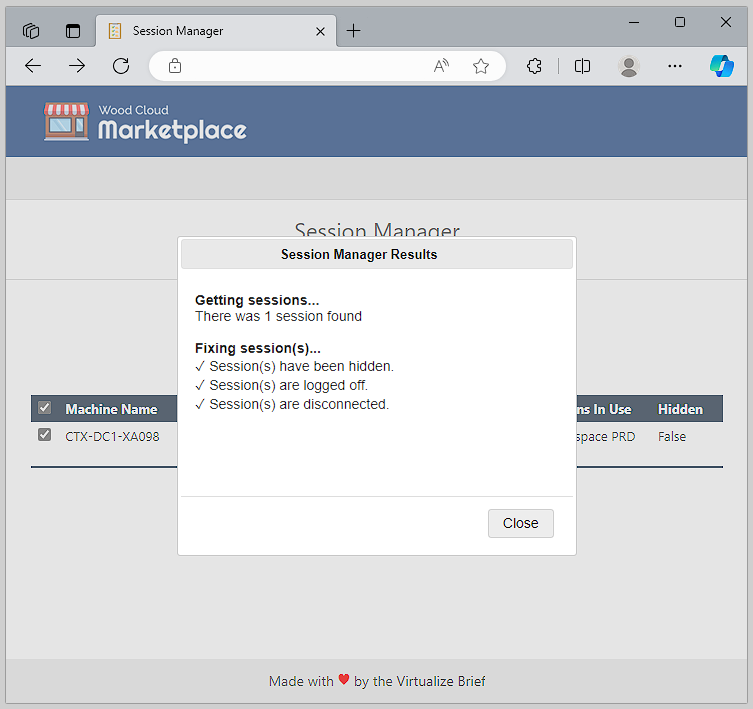Close the Session Manager Results dialog
This screenshot has width=753, height=709.
pyautogui.click(x=521, y=523)
